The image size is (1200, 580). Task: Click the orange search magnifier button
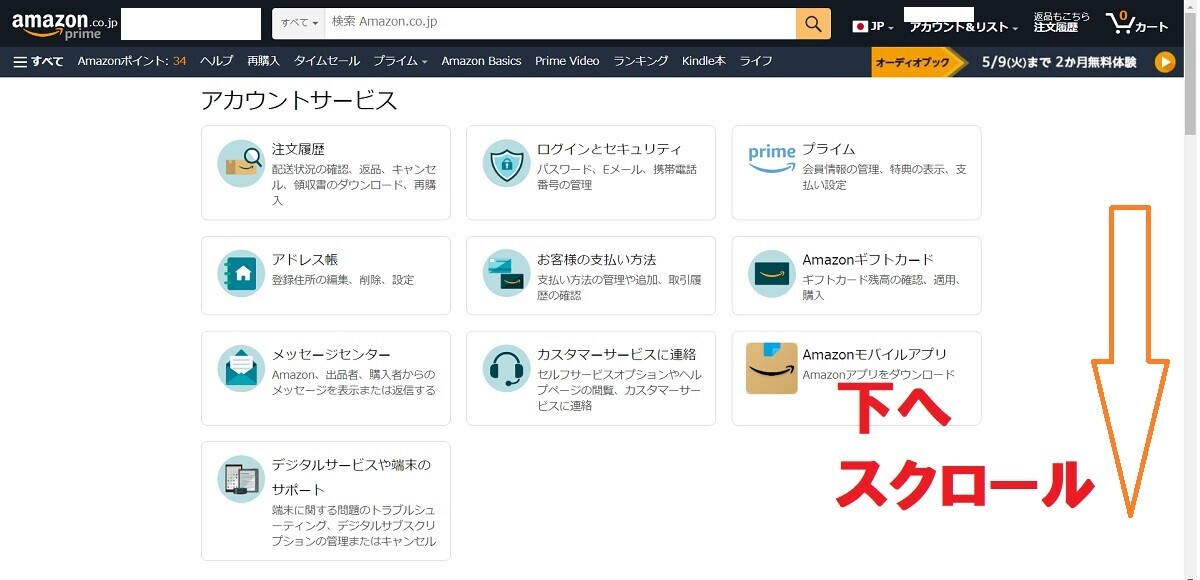pyautogui.click(x=813, y=23)
